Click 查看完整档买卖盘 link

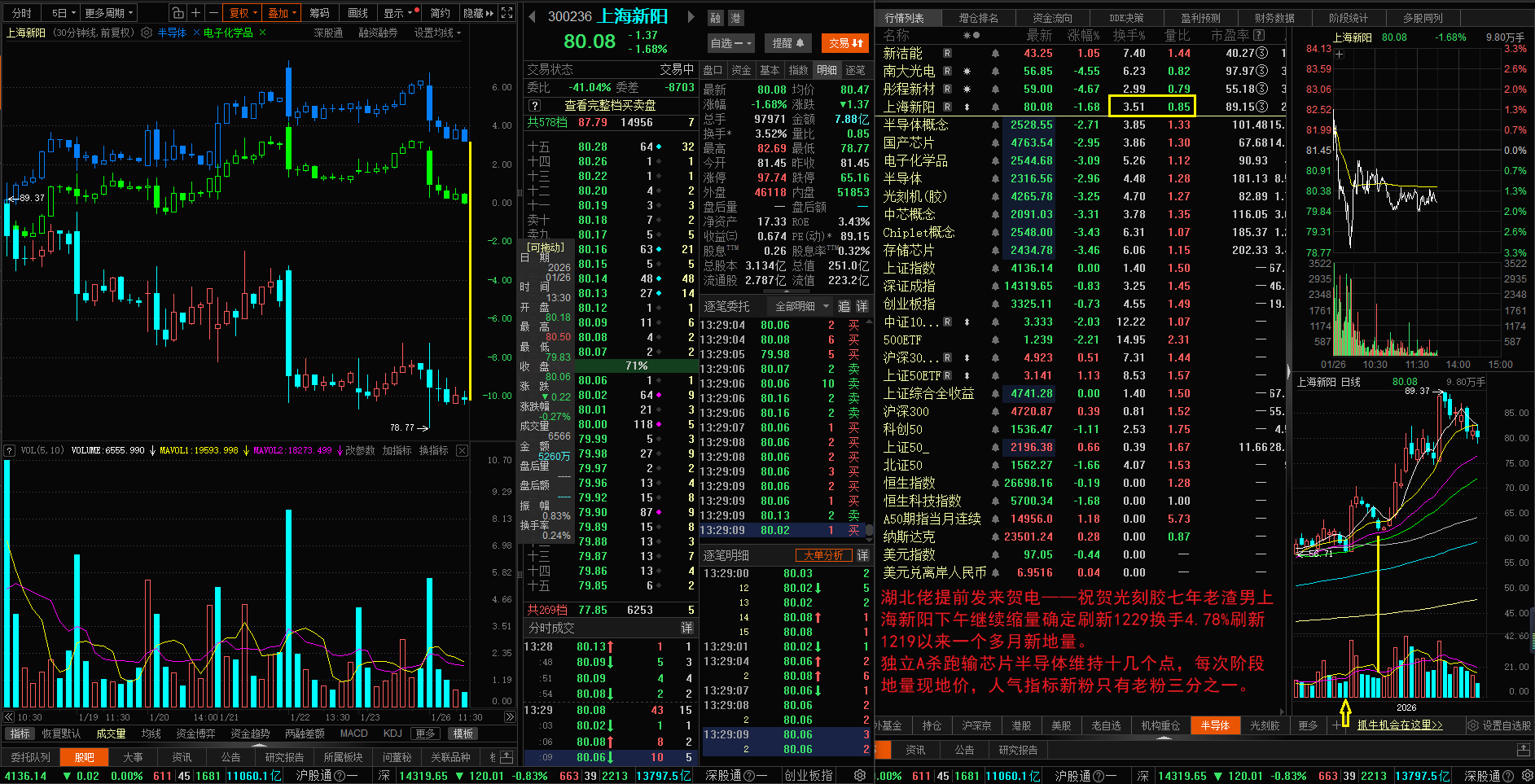tap(610, 106)
